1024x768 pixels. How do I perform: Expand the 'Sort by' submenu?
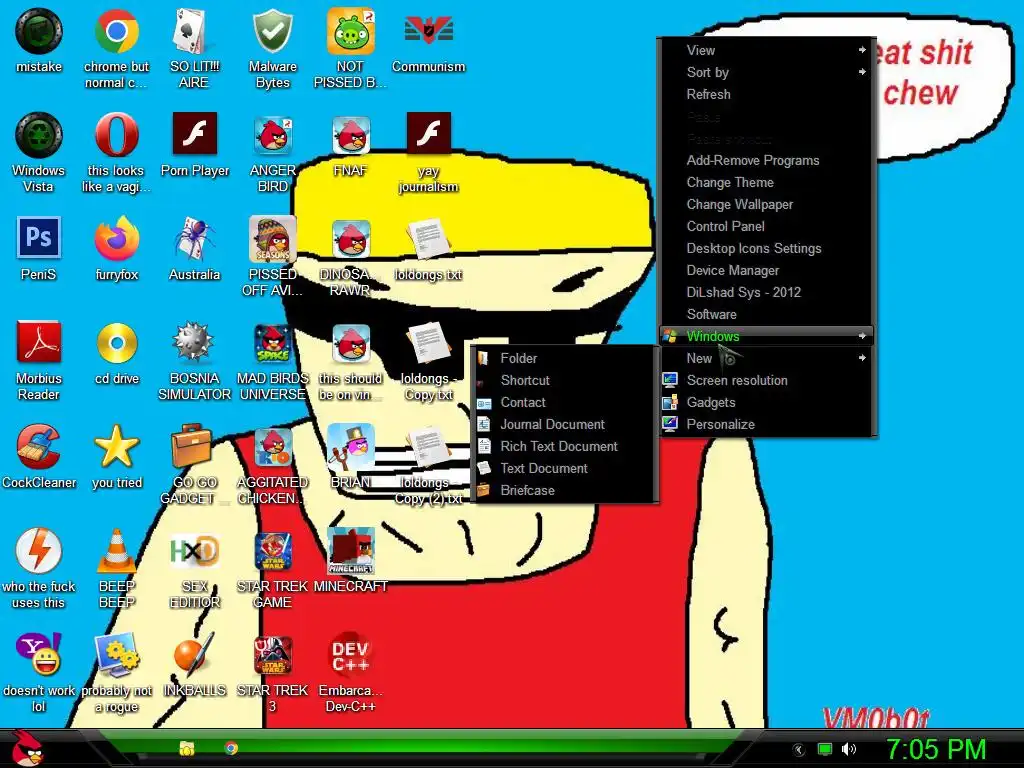[767, 72]
